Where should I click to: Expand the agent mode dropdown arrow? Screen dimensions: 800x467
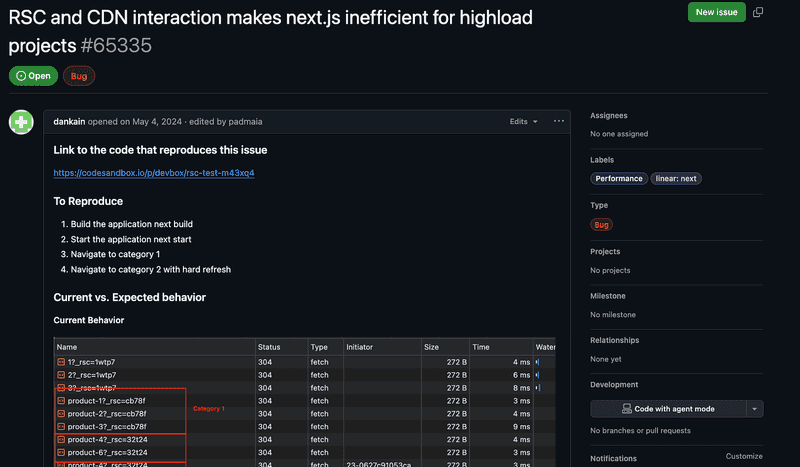(755, 409)
